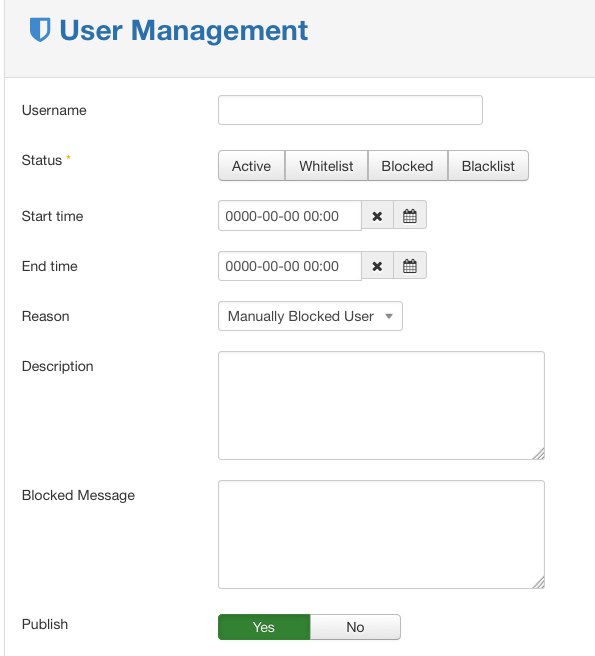Focus the Description textarea
The height and width of the screenshot is (656, 595).
[381, 405]
